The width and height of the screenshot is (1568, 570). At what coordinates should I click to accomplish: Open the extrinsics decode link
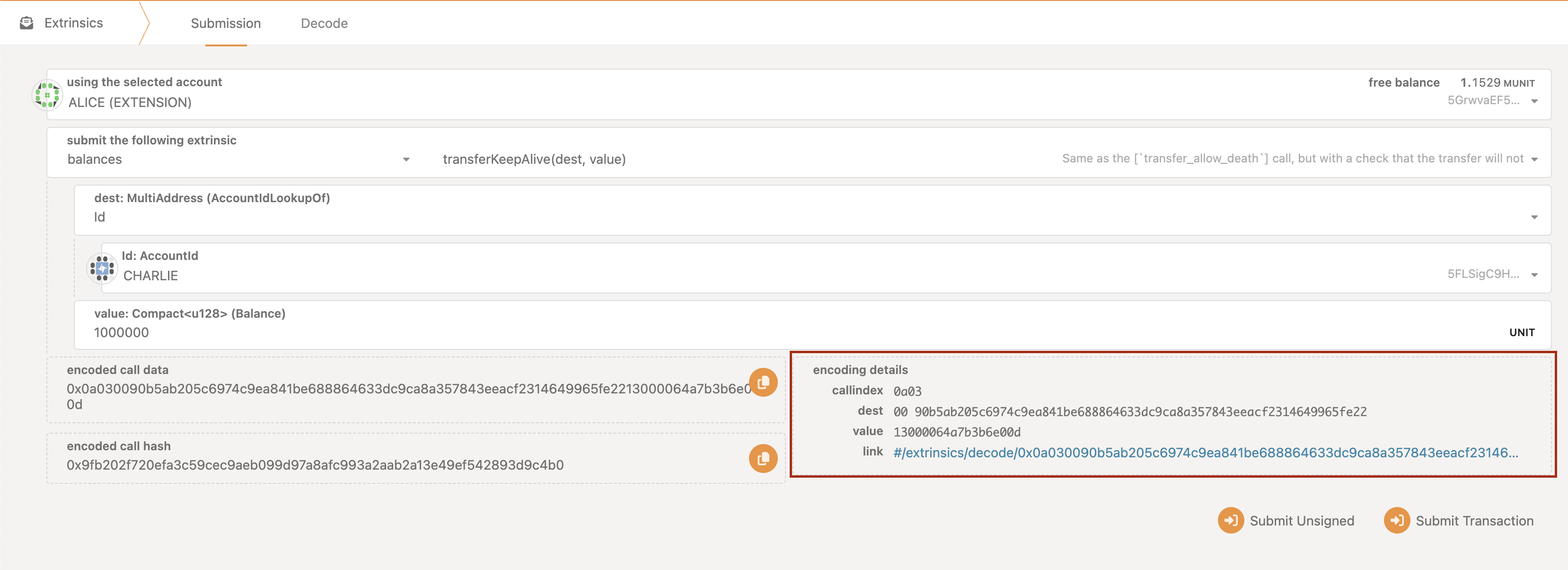click(x=1205, y=453)
